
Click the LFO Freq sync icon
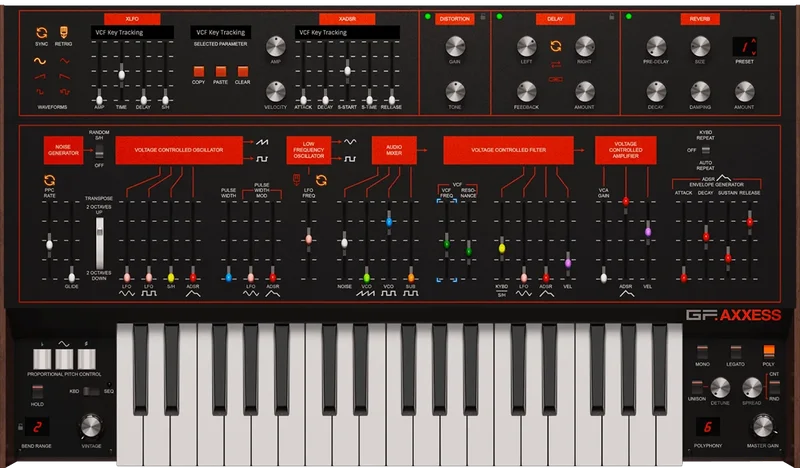(321, 180)
